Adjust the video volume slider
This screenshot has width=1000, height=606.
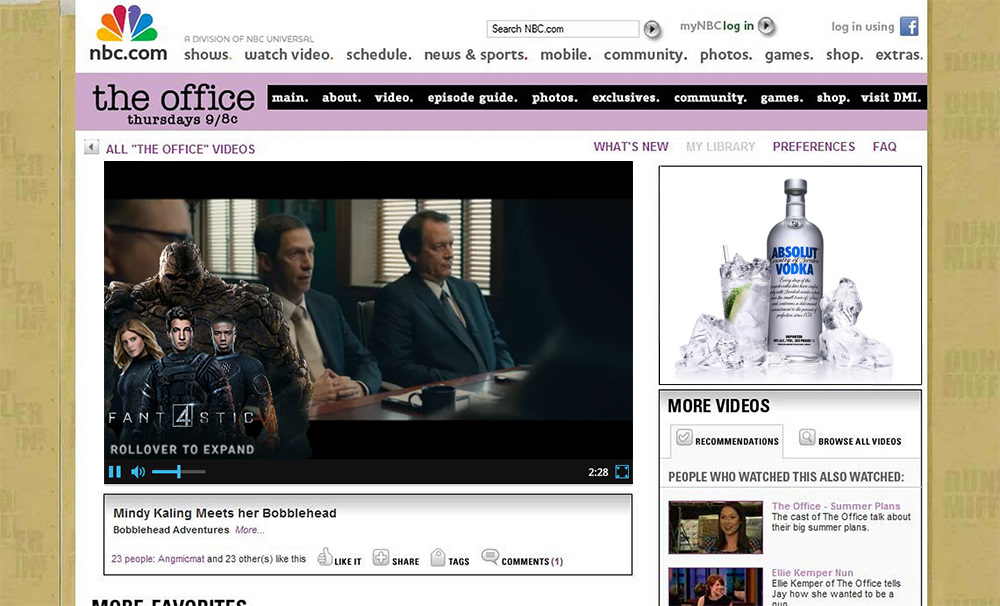179,471
